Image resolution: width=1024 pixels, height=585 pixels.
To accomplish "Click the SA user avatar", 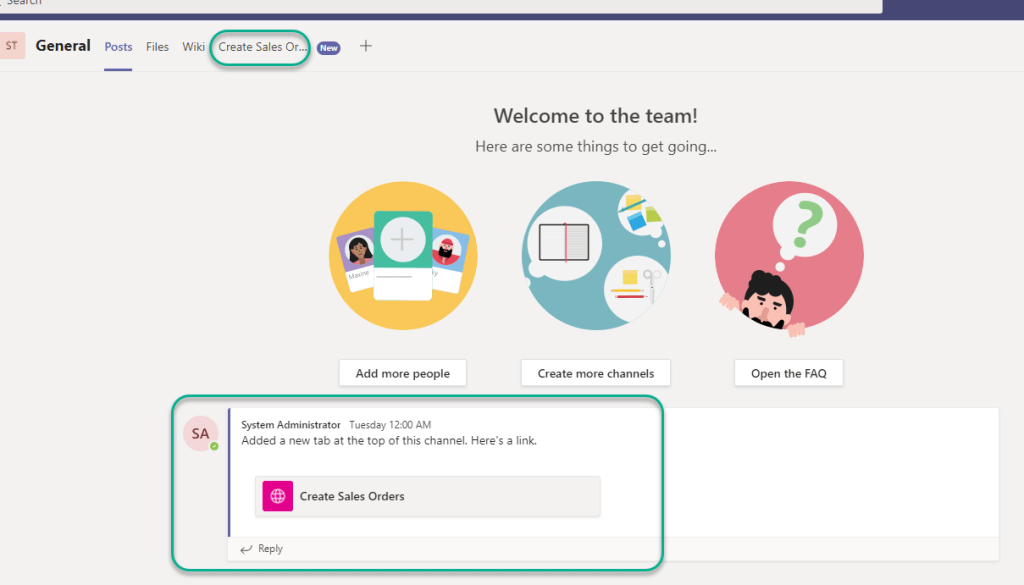I will (x=200, y=433).
